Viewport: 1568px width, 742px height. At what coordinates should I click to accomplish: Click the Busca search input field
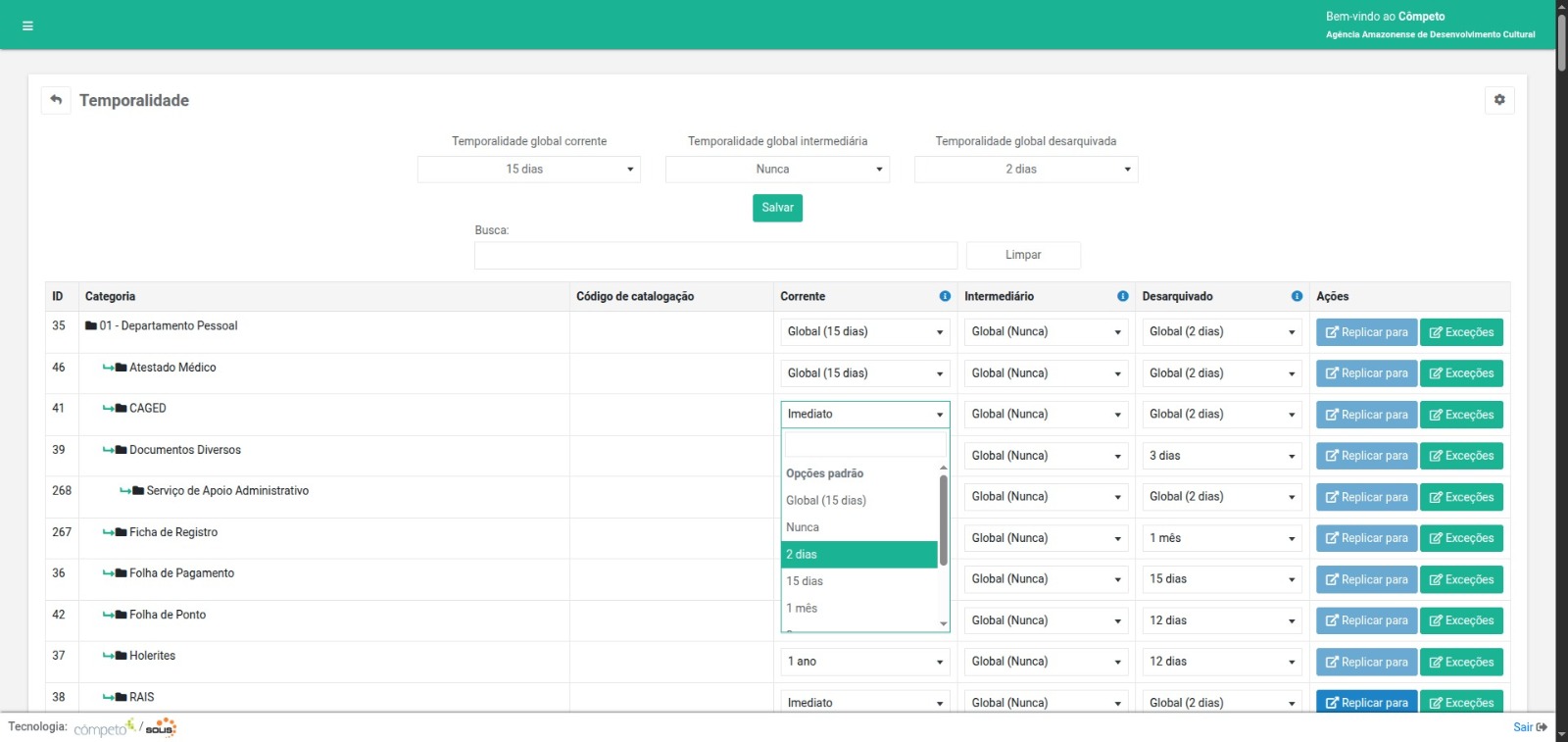coord(715,255)
